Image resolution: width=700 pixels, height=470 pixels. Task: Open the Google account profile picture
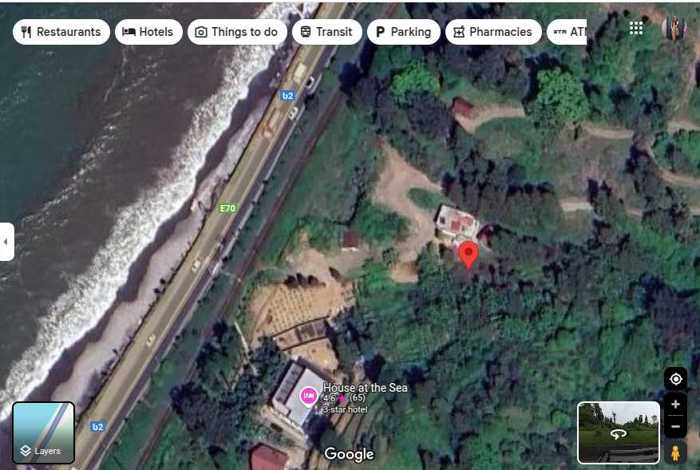[674, 29]
